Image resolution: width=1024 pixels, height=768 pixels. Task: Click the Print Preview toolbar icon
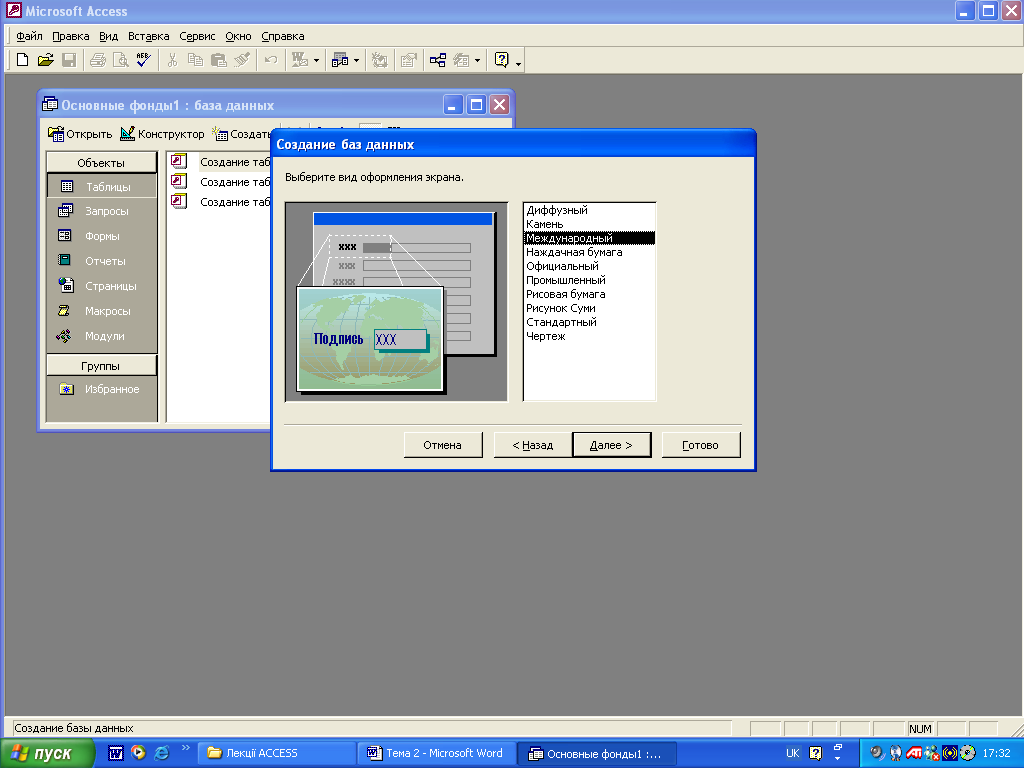(121, 60)
